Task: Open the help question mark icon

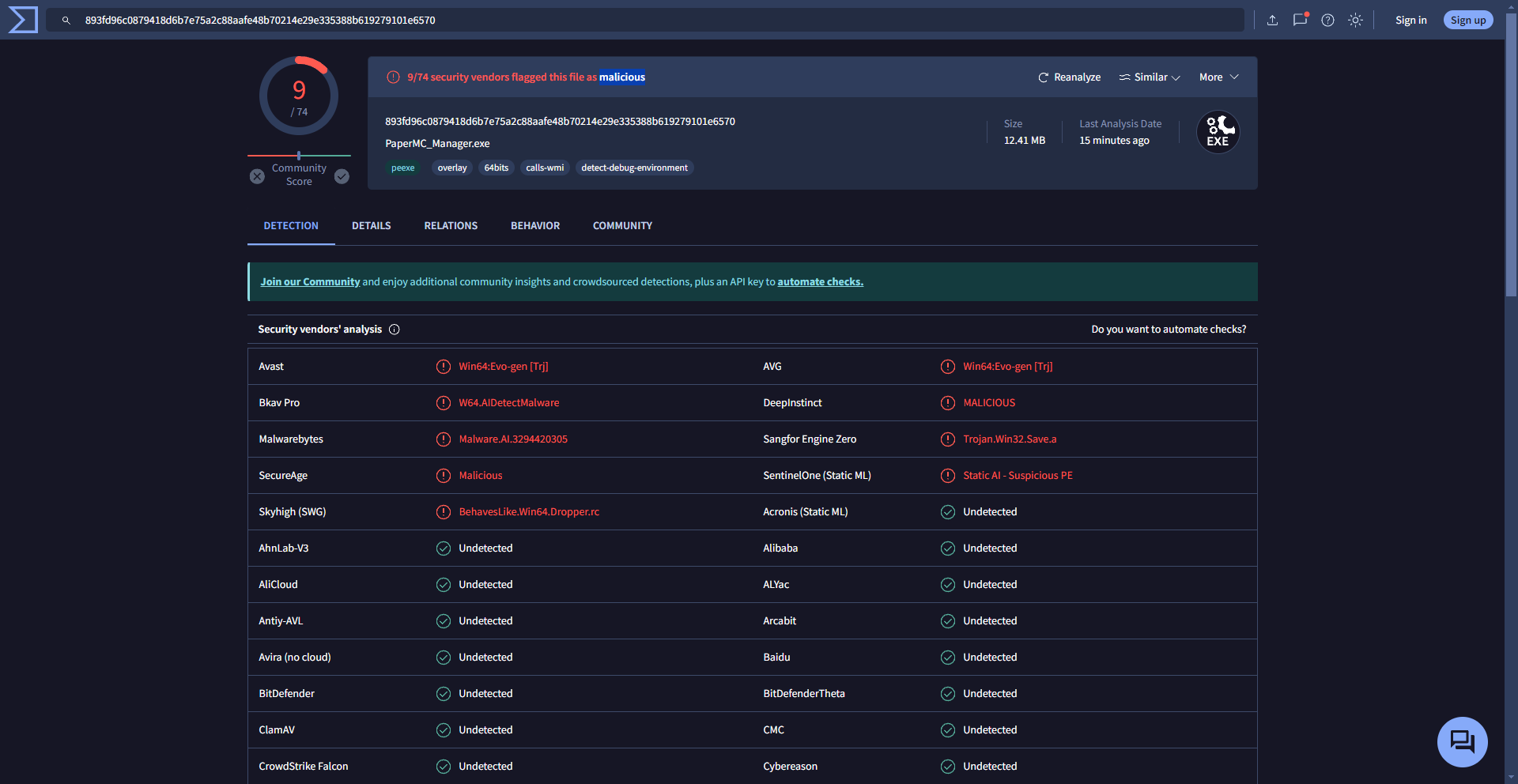Action: (x=1328, y=21)
